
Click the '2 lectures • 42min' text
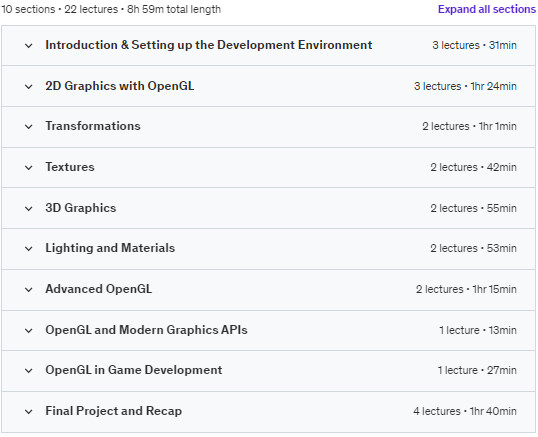[473, 167]
